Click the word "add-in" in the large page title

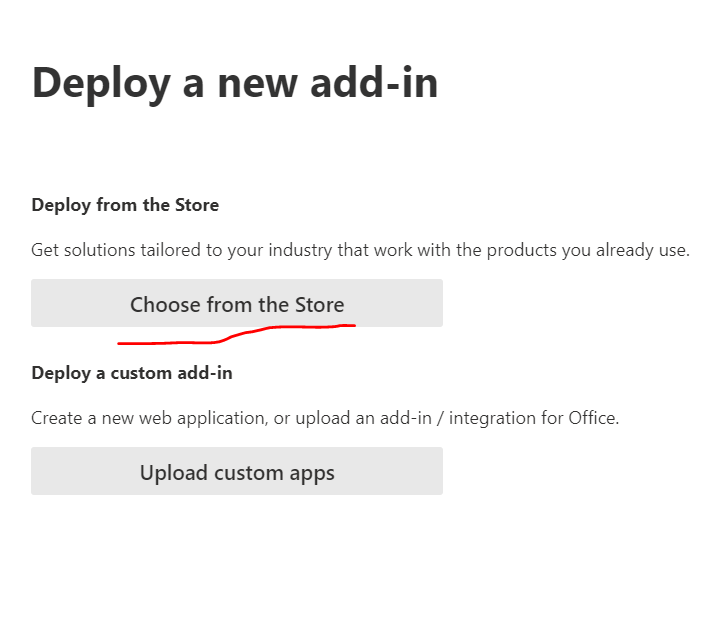374,83
